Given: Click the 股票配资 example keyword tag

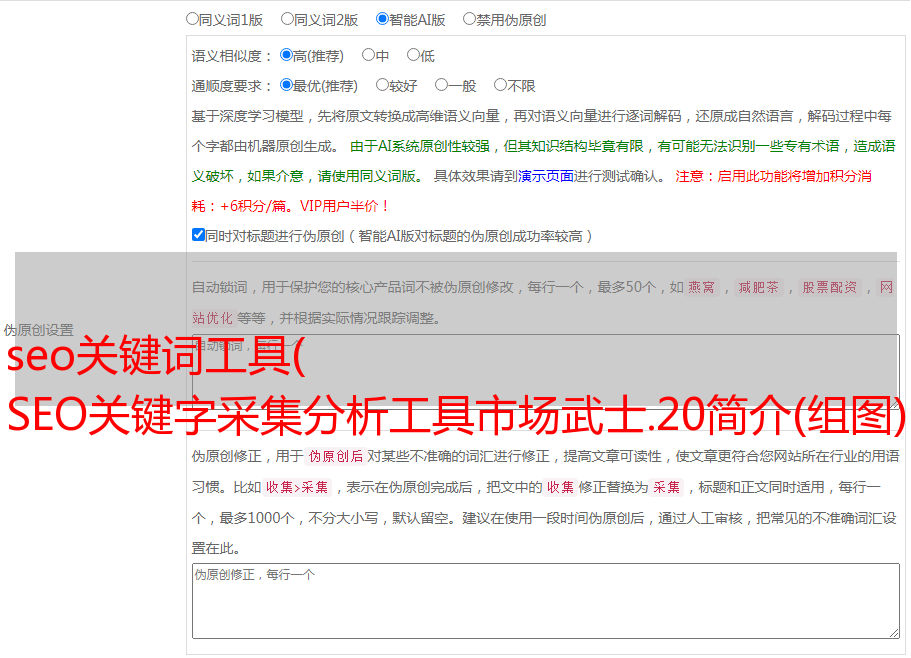Looking at the screenshot, I should (x=830, y=287).
